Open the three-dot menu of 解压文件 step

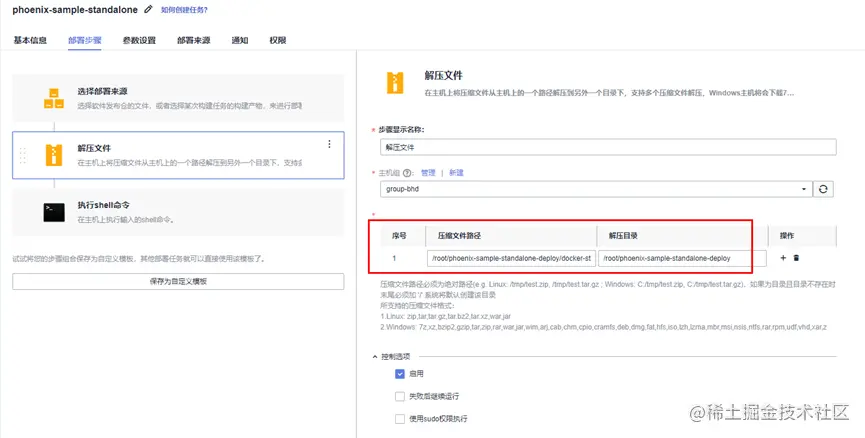(x=329, y=144)
